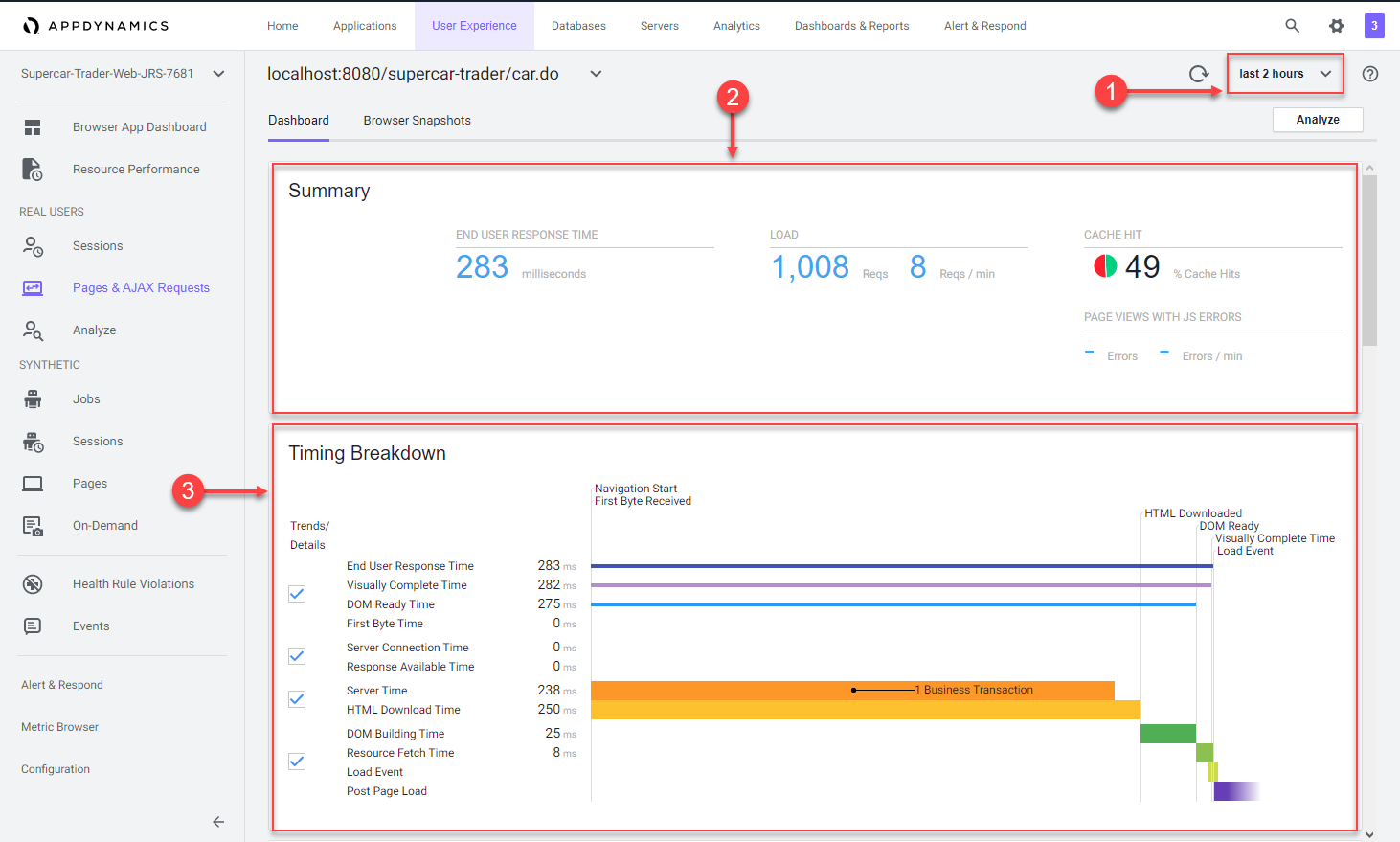Screen dimensions: 1400x842
Task: Open the Databases menu
Action: click(578, 26)
